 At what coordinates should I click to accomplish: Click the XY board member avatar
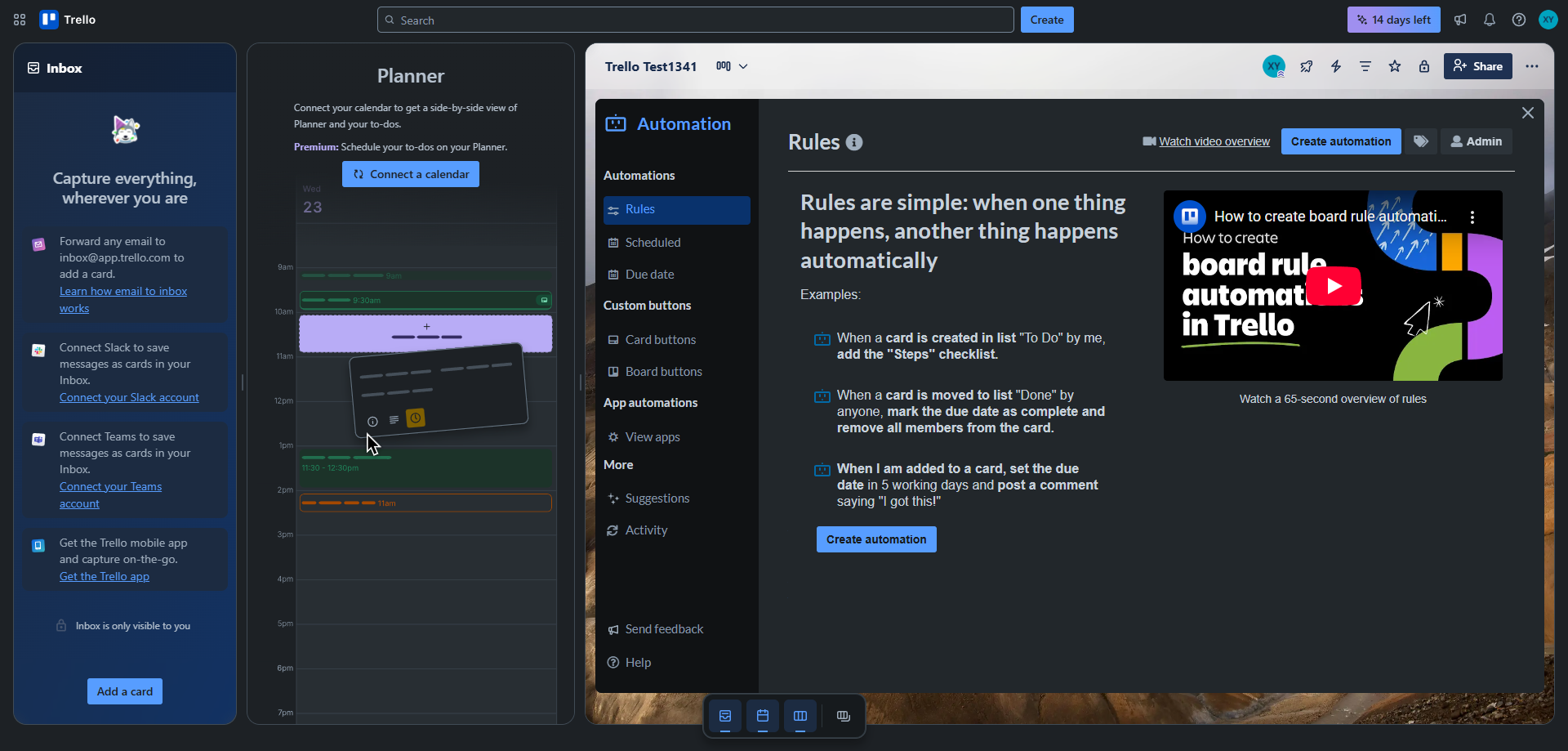[x=1274, y=66]
